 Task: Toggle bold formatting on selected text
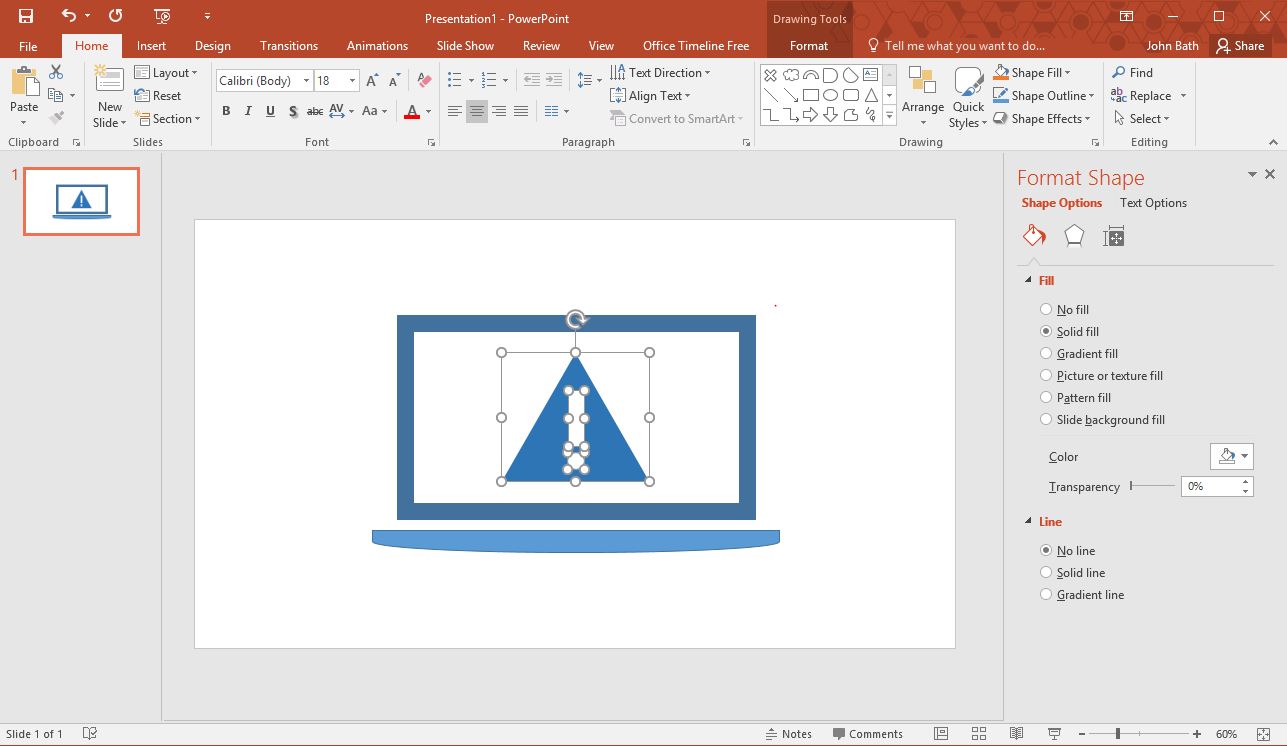point(226,111)
